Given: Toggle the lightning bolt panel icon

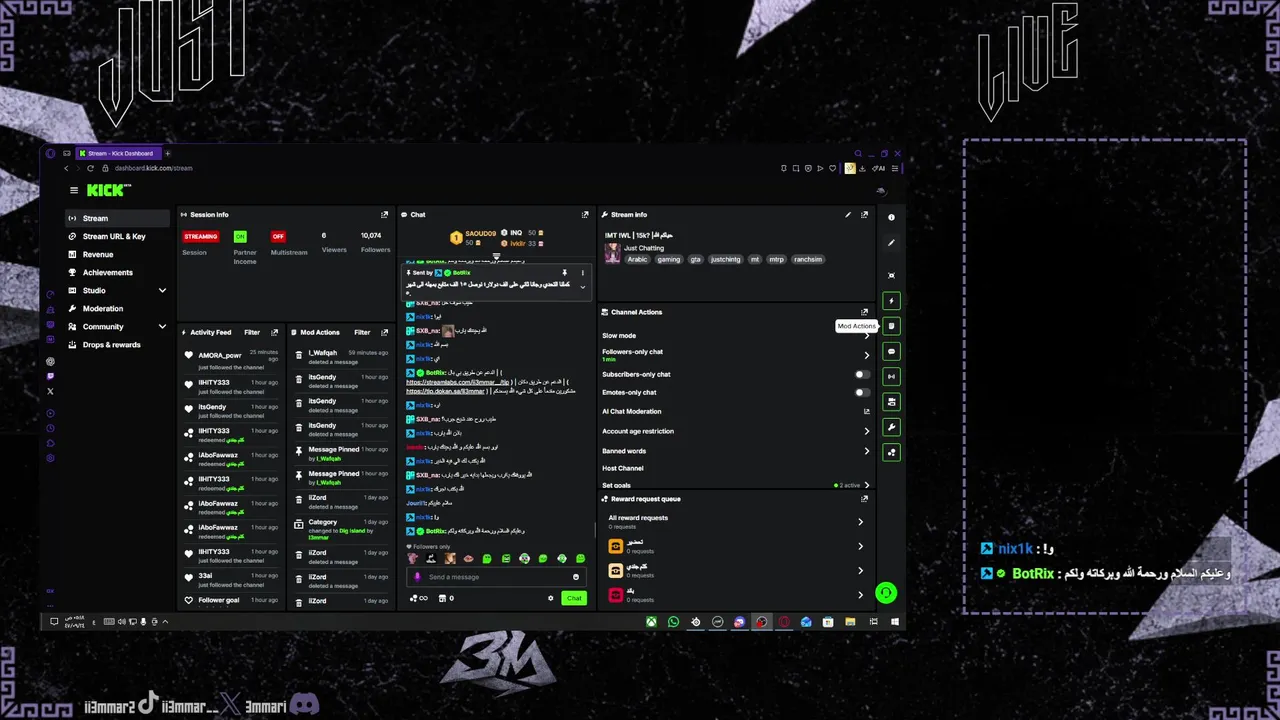Looking at the screenshot, I should point(891,301).
